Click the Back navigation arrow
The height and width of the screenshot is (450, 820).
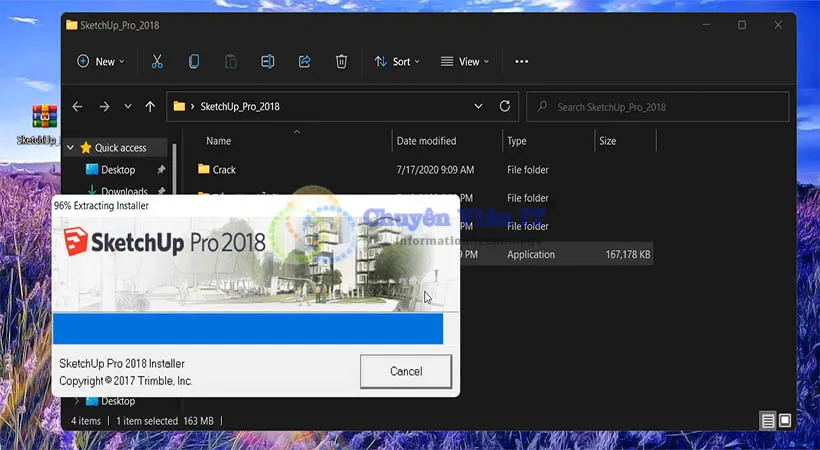point(78,107)
